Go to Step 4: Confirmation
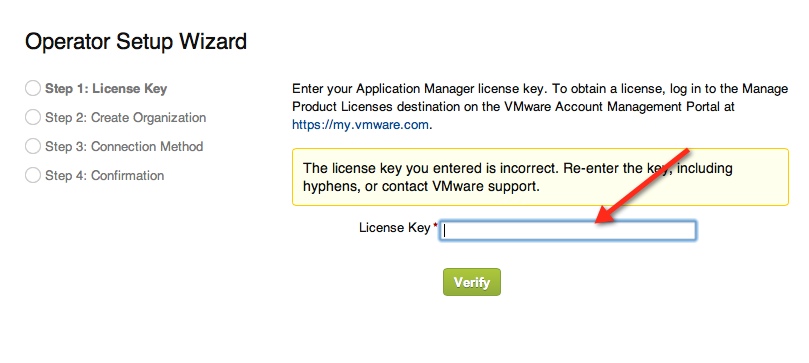Image resolution: width=809 pixels, height=363 pixels. pyautogui.click(x=104, y=175)
